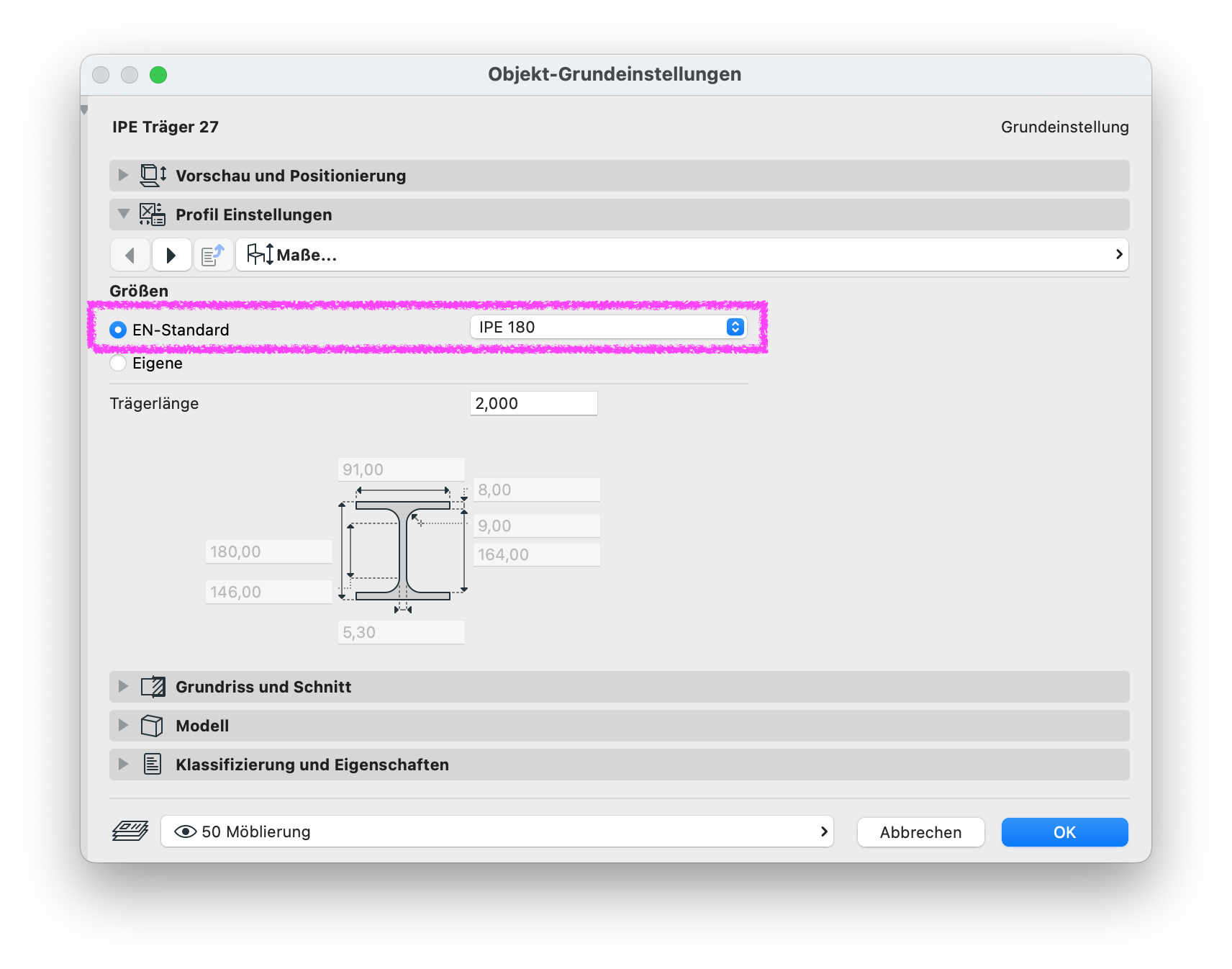
Task: Click the profile height field 180,00
Action: point(269,551)
